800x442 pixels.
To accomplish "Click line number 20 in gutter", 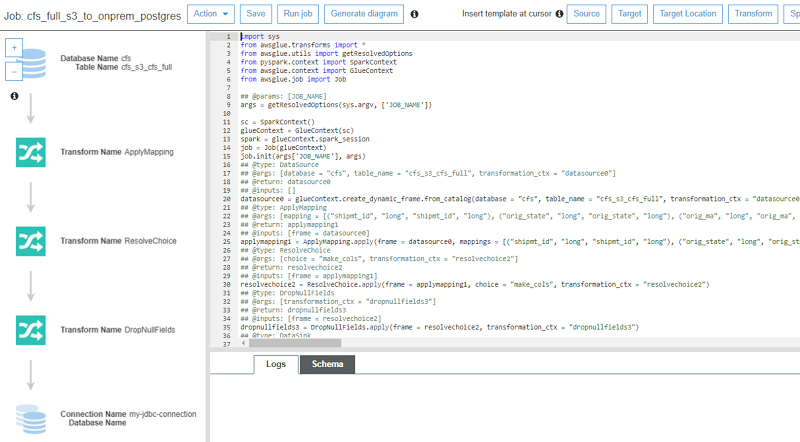I will (x=227, y=199).
